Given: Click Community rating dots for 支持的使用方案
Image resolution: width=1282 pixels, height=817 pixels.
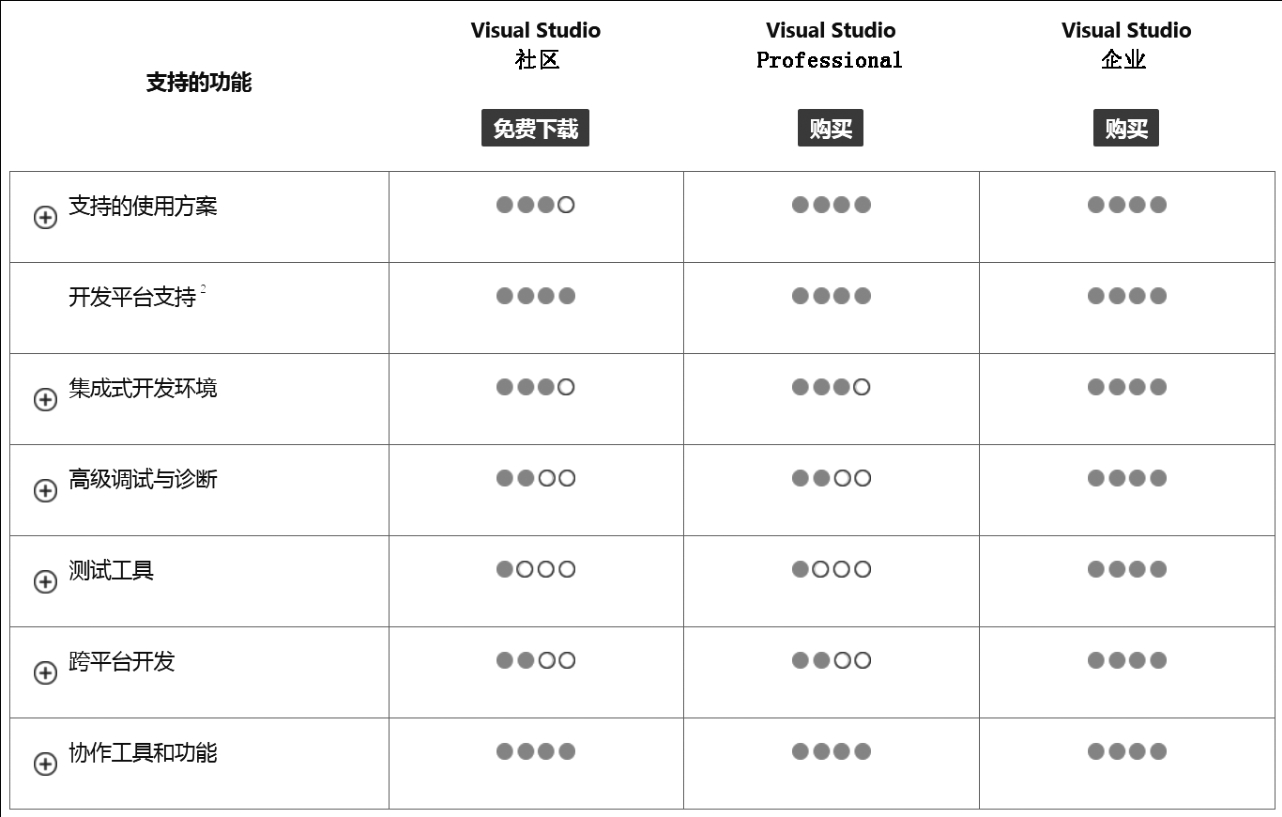Looking at the screenshot, I should [x=536, y=205].
